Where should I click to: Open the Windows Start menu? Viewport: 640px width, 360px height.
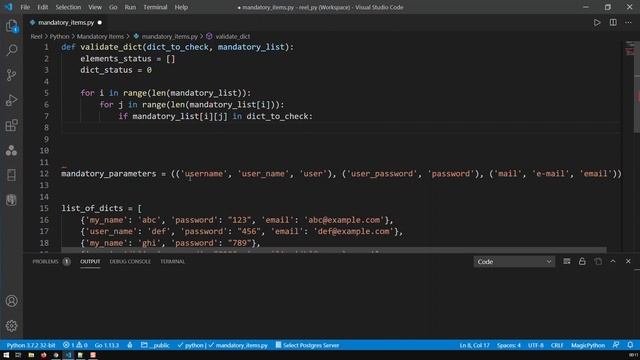coord(6,355)
